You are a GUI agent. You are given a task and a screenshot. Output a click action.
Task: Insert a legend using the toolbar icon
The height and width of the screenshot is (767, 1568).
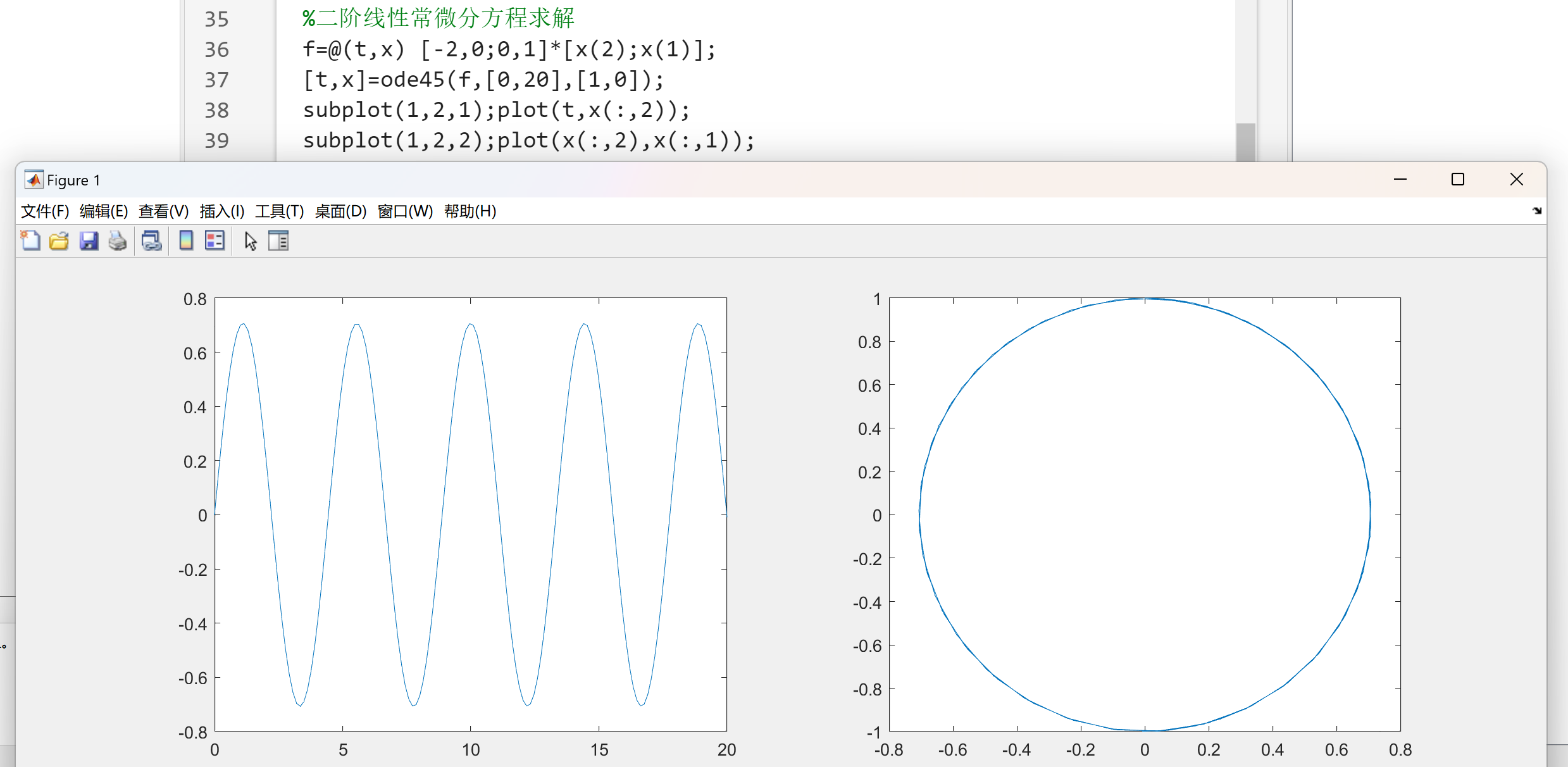tap(215, 241)
